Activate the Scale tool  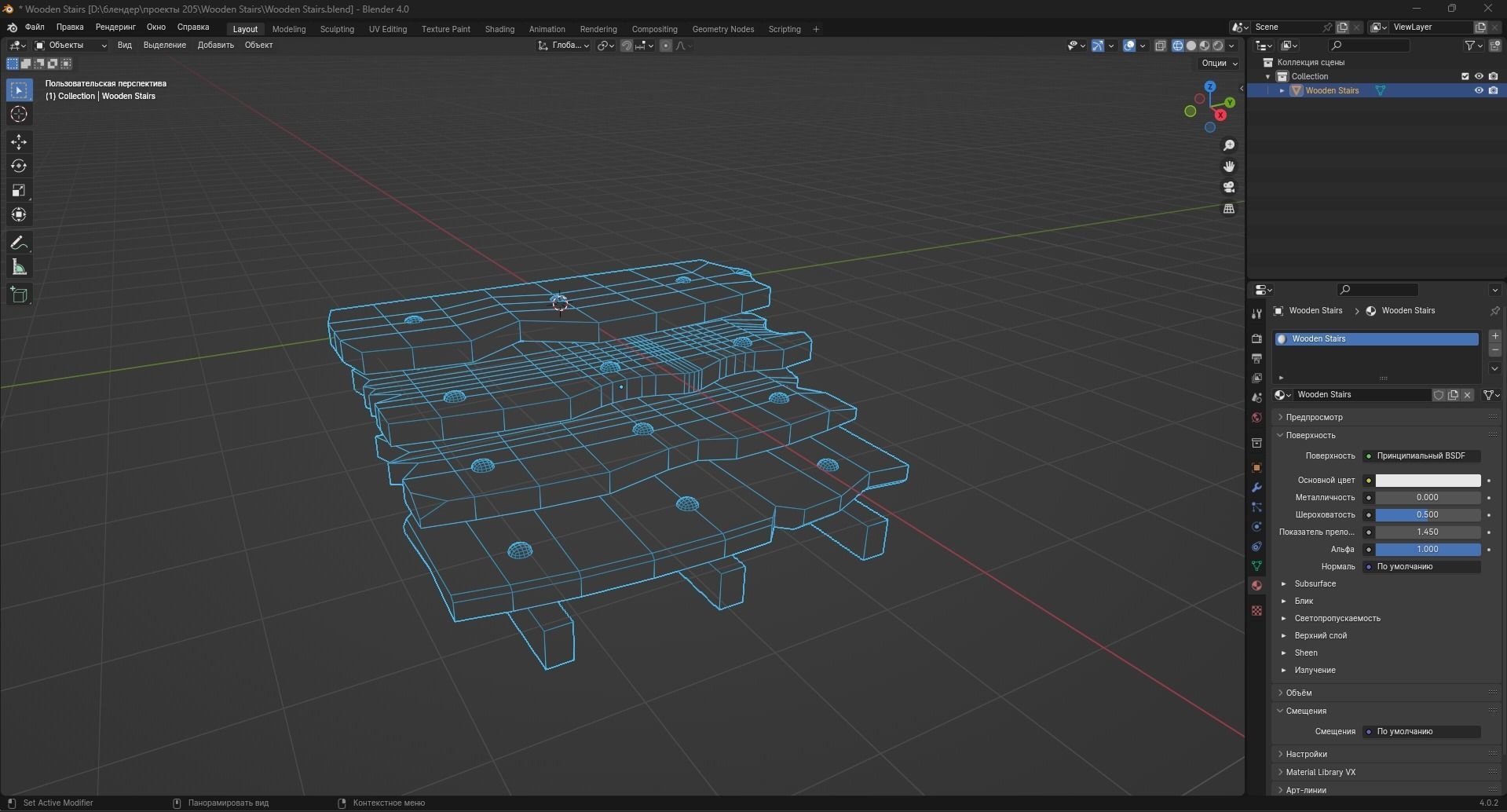point(19,190)
